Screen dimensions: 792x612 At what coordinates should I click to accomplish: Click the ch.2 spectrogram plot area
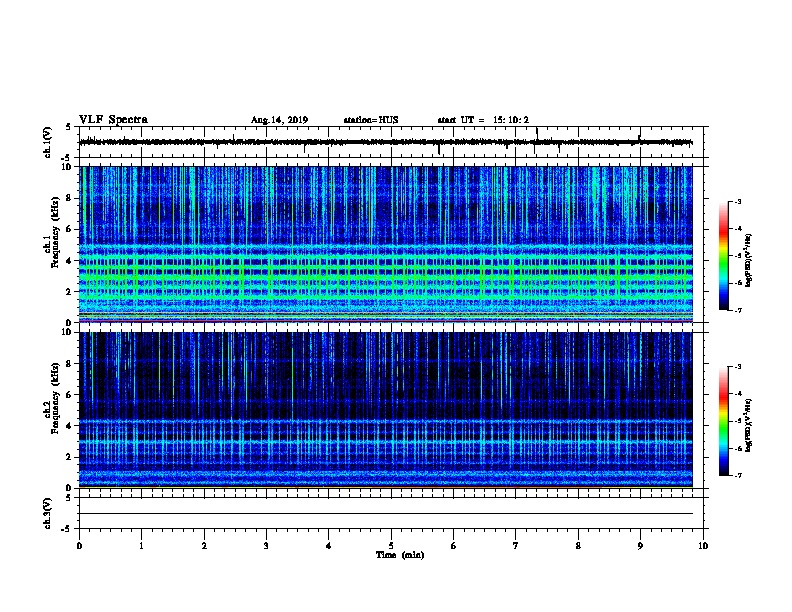pyautogui.click(x=386, y=410)
